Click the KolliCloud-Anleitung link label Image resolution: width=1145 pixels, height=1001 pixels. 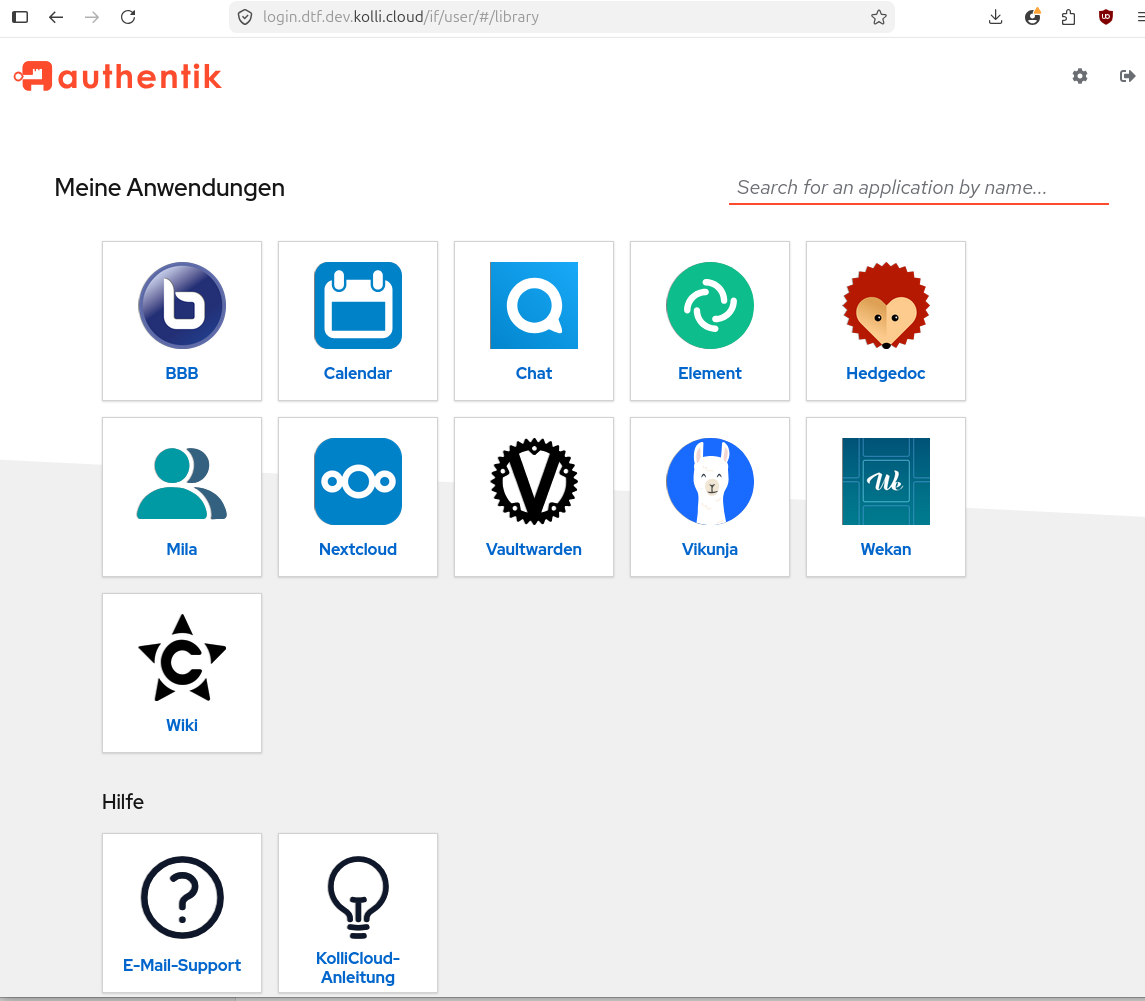(358, 967)
